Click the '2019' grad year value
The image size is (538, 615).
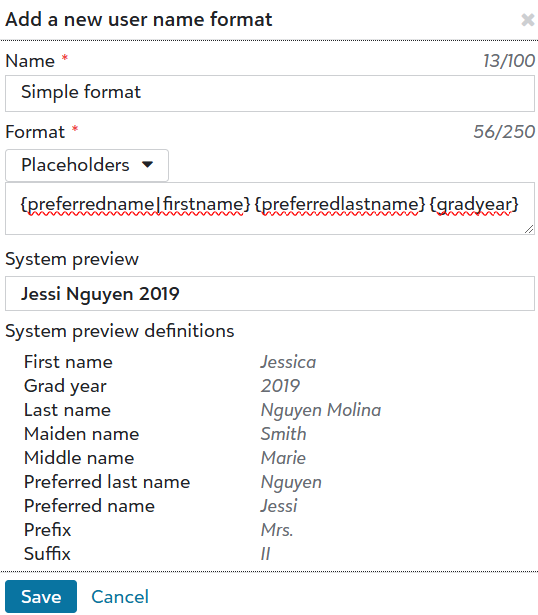[x=280, y=386]
